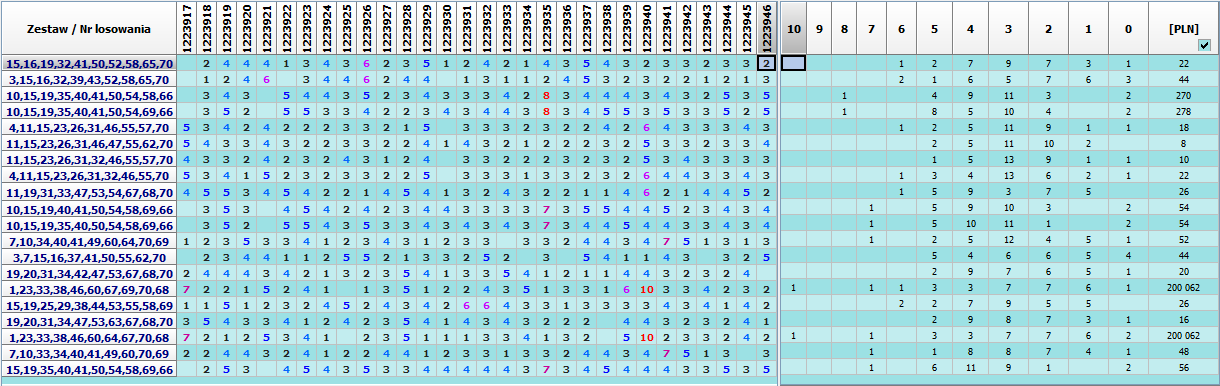Viewport: 1220px width, 386px height.
Task: Click the 278 PLN winnings cell
Action: [x=1183, y=111]
